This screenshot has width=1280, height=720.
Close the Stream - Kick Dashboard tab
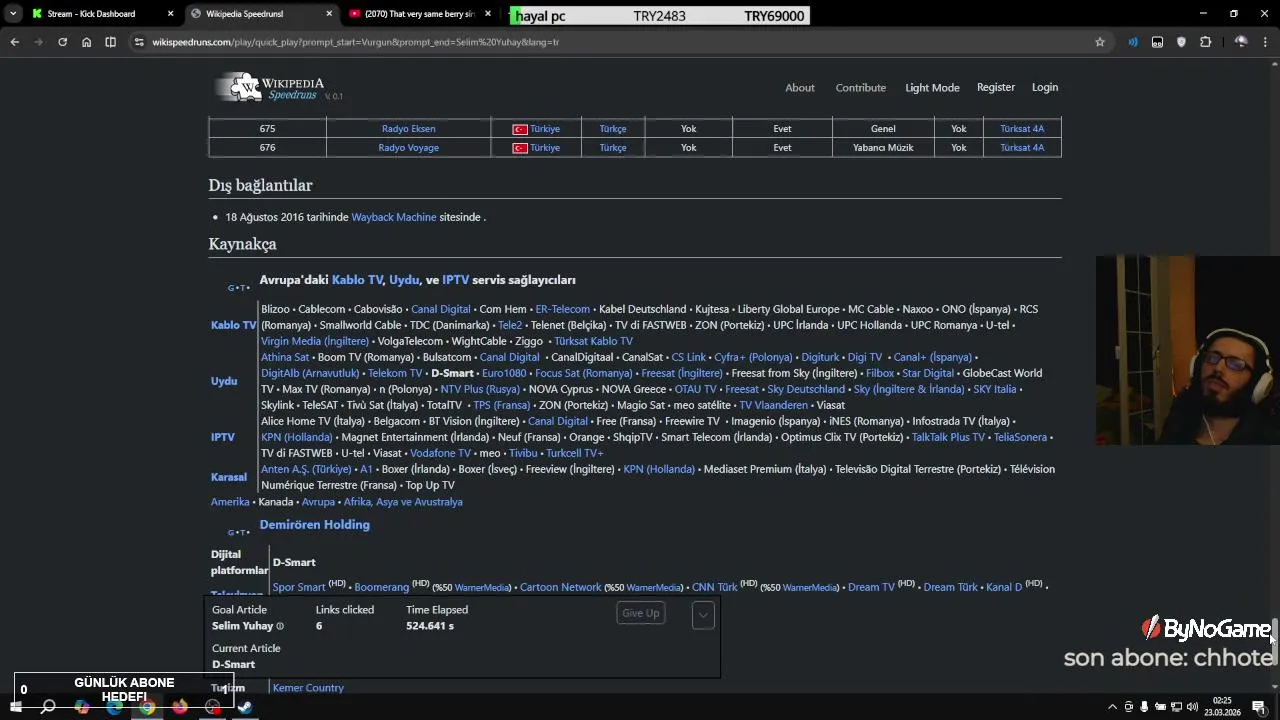point(170,14)
